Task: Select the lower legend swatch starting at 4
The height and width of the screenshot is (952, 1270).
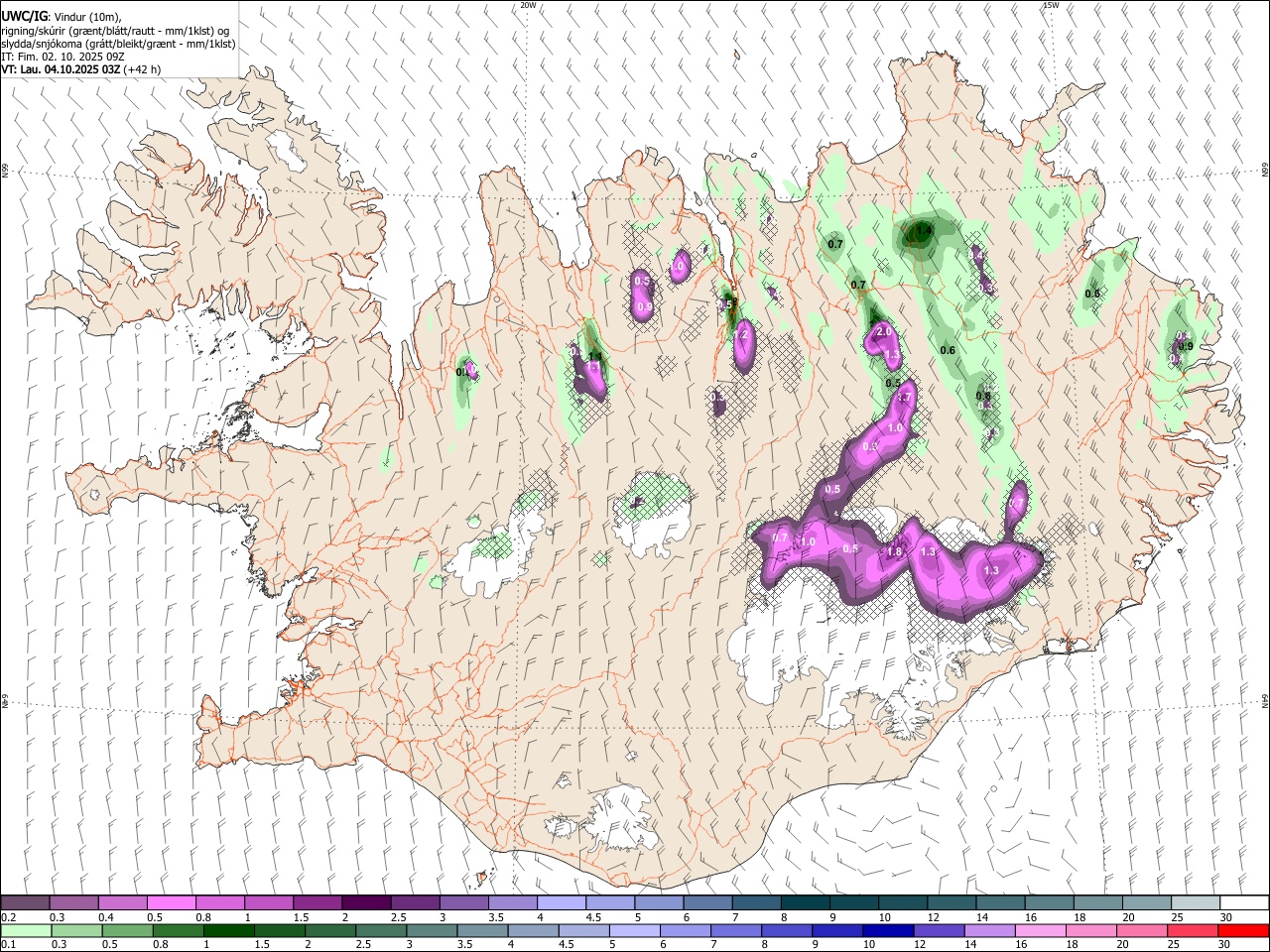Action: [x=533, y=930]
